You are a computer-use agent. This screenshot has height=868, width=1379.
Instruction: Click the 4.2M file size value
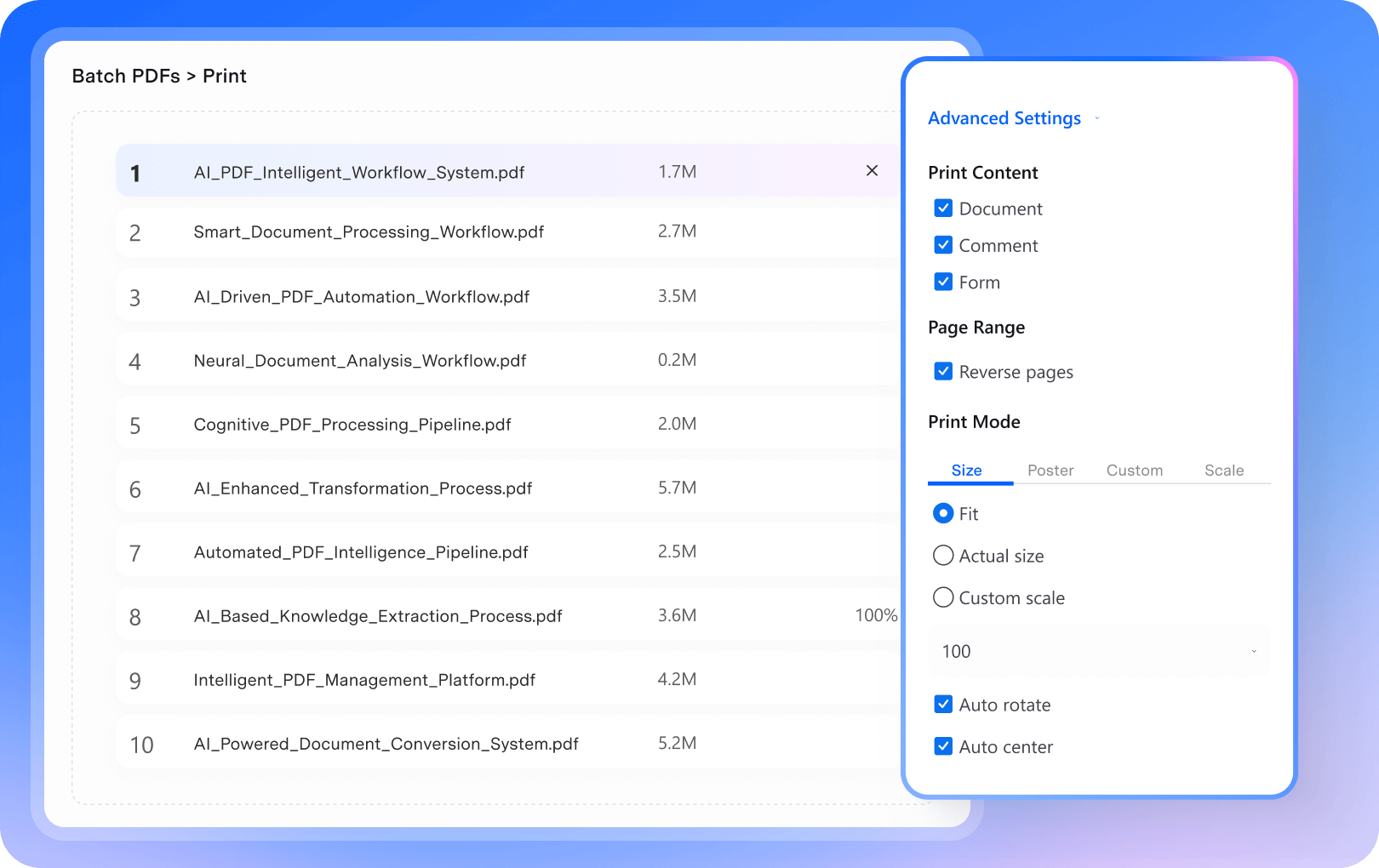pyautogui.click(x=677, y=679)
